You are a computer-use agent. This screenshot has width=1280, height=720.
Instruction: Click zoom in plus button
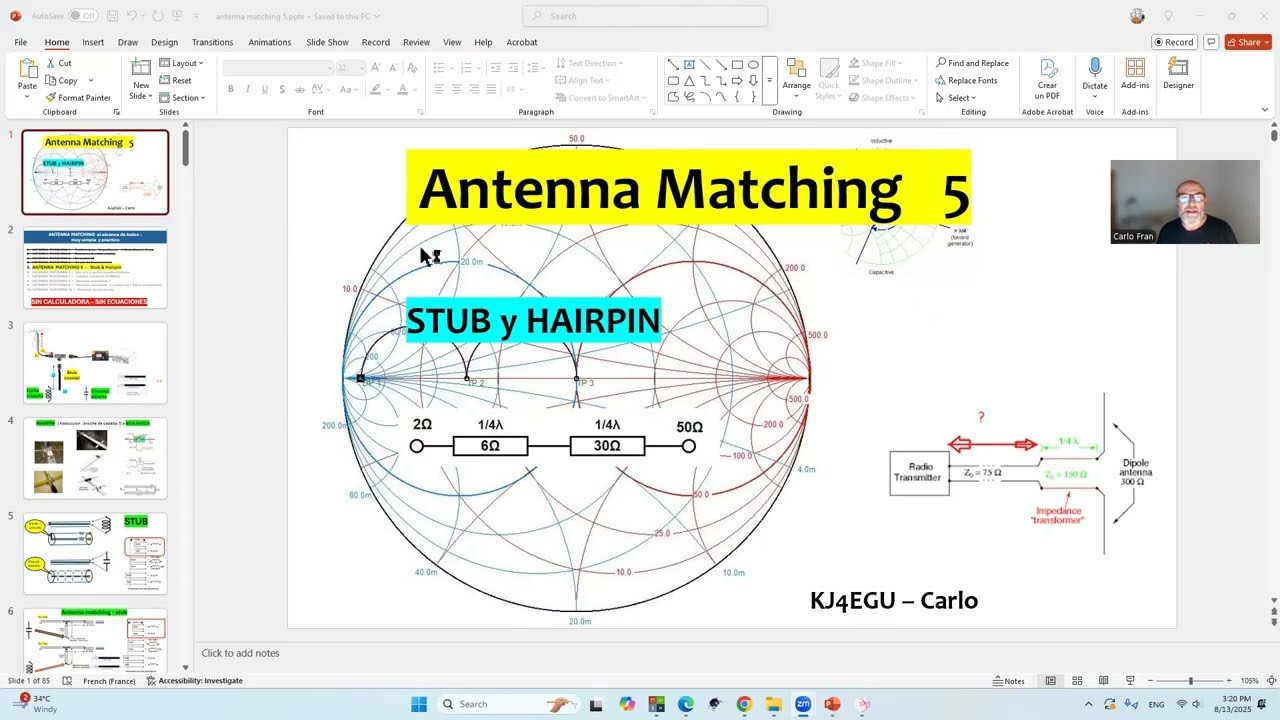[x=1230, y=681]
